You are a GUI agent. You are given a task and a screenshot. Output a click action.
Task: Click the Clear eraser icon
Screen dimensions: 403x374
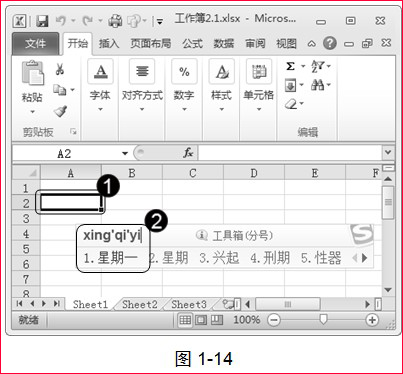291,104
